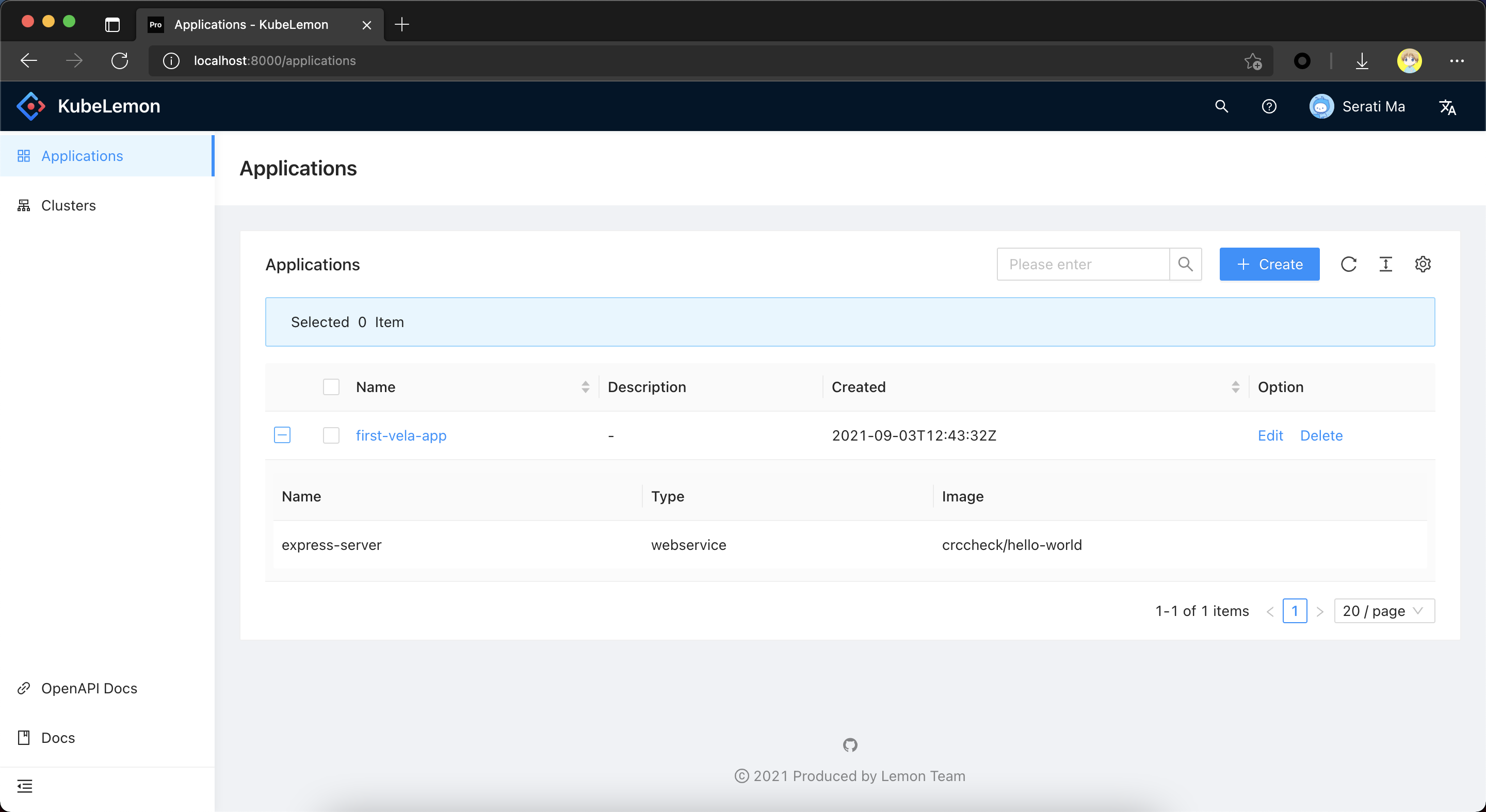This screenshot has width=1486, height=812.
Task: Open GitHub icon in footer
Action: (850, 745)
